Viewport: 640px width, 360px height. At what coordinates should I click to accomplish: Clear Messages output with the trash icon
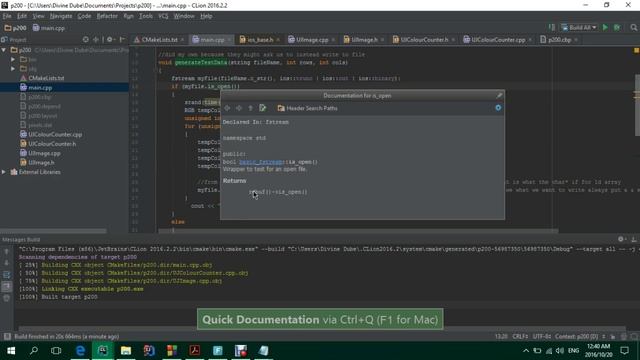[x=7, y=298]
